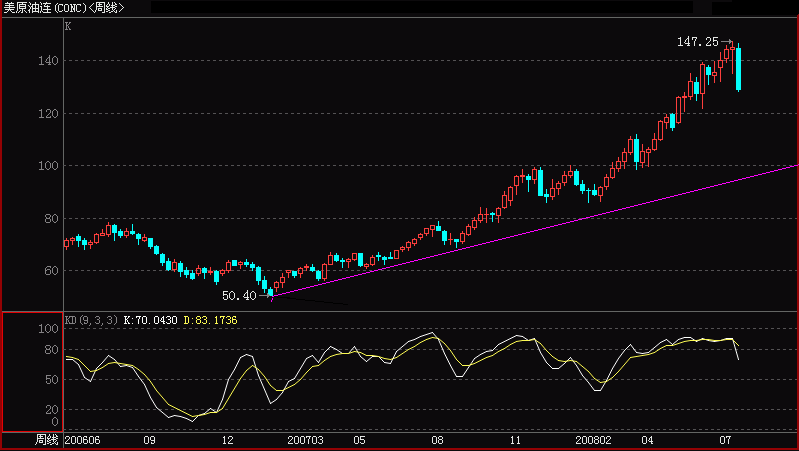
Task: Click the 20 level label on the KD axis
Action: pos(51,409)
